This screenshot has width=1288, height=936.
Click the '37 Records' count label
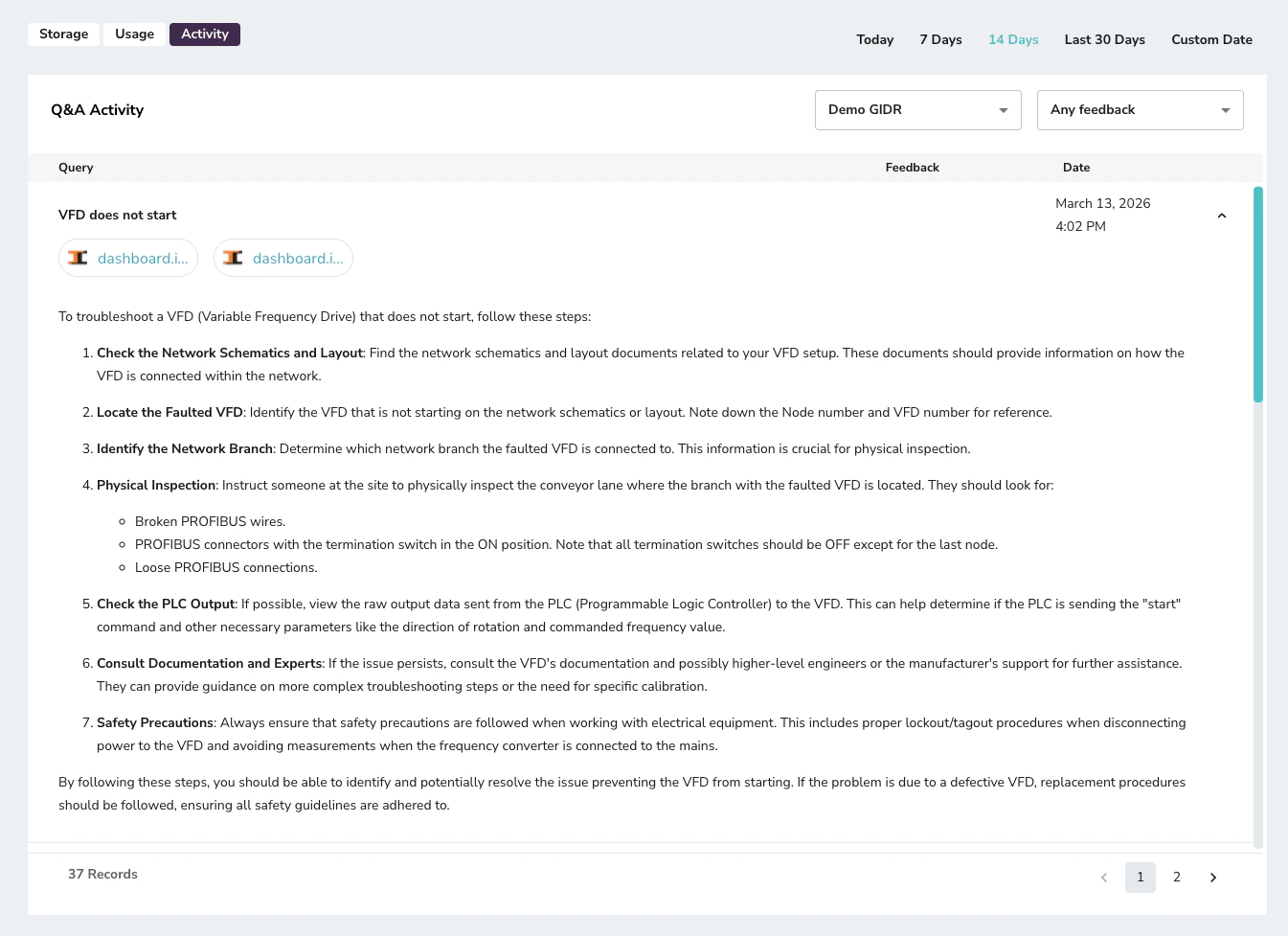pos(102,875)
